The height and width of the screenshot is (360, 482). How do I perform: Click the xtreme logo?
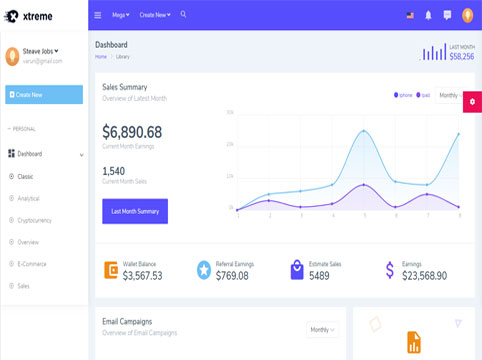(28, 16)
